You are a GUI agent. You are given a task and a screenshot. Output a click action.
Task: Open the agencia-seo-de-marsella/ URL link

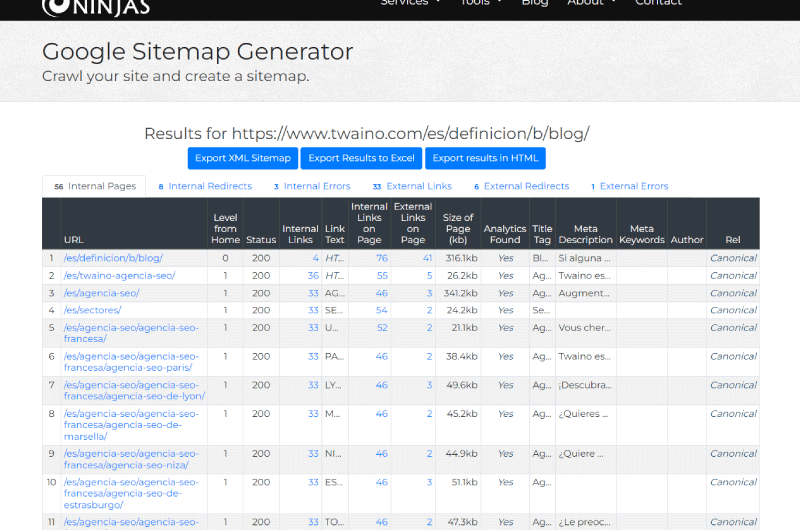(131, 425)
